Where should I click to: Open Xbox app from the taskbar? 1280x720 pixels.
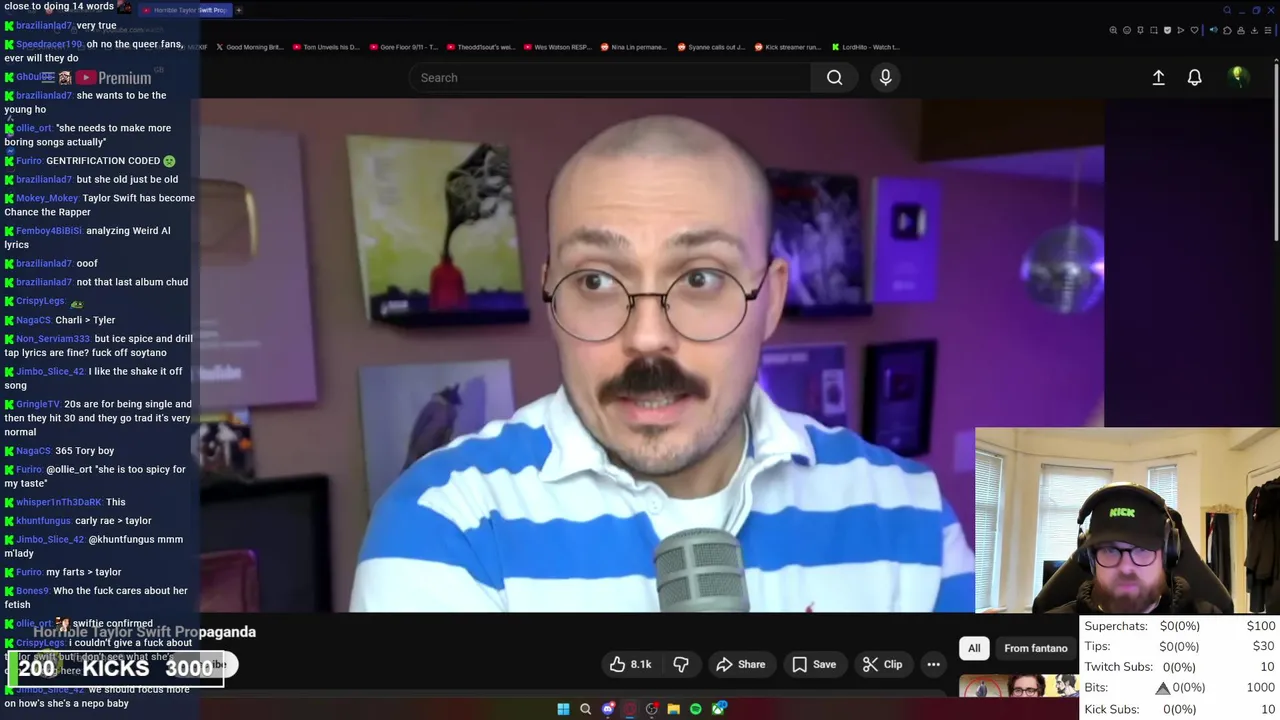pyautogui.click(x=718, y=709)
